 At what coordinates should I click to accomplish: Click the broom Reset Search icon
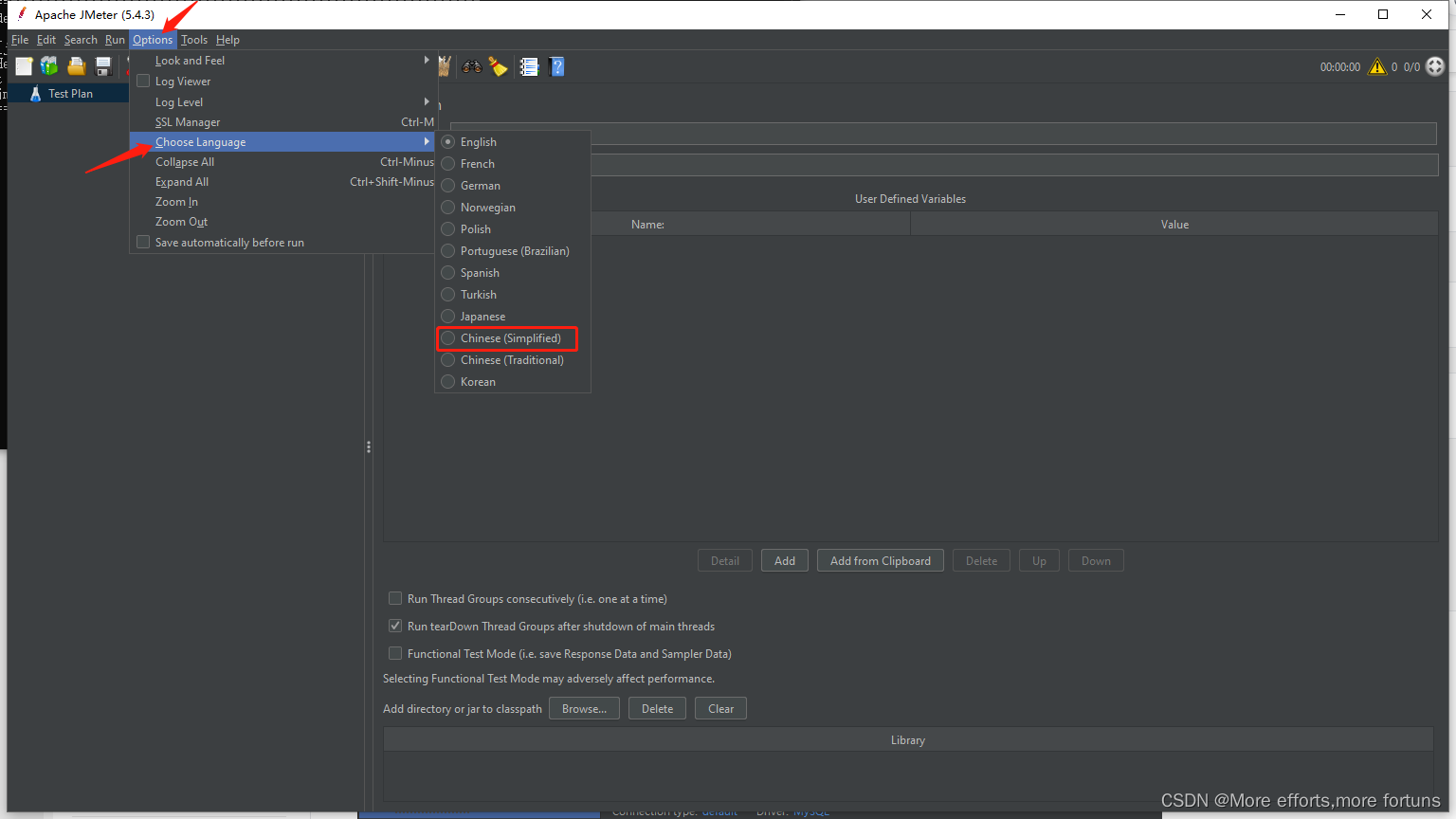click(498, 66)
